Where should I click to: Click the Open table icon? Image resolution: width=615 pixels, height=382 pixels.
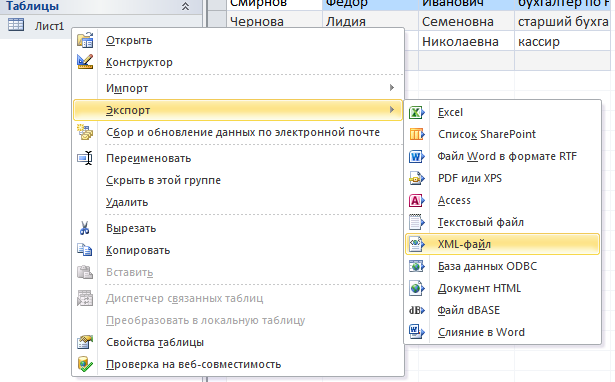point(85,40)
